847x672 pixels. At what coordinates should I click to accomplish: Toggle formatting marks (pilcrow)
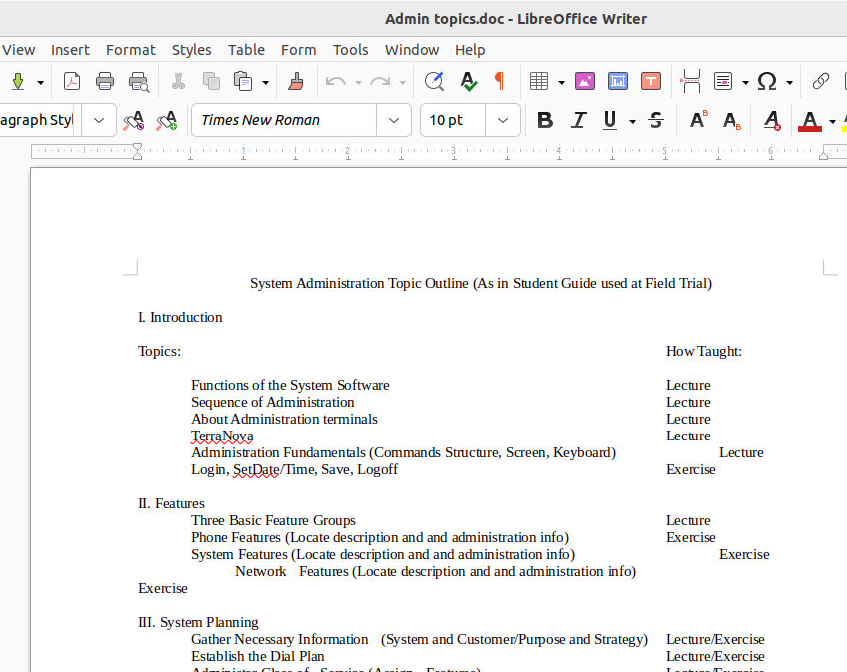tap(499, 81)
